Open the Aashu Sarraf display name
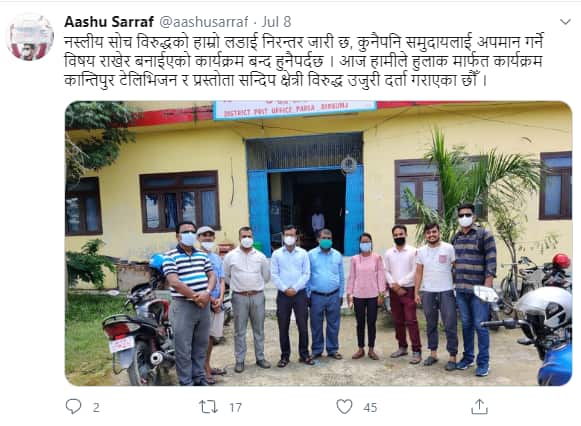The width and height of the screenshot is (581, 426). click(x=109, y=22)
